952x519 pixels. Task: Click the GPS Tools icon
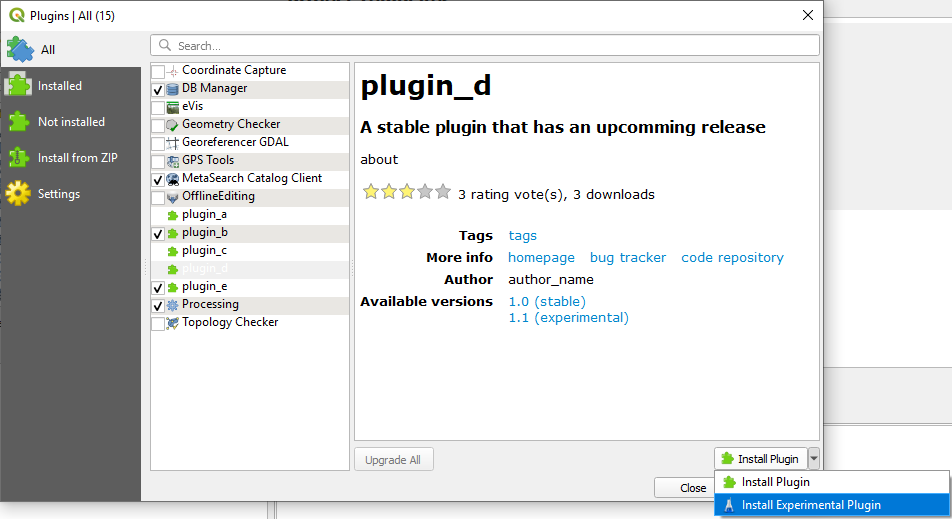(x=172, y=161)
